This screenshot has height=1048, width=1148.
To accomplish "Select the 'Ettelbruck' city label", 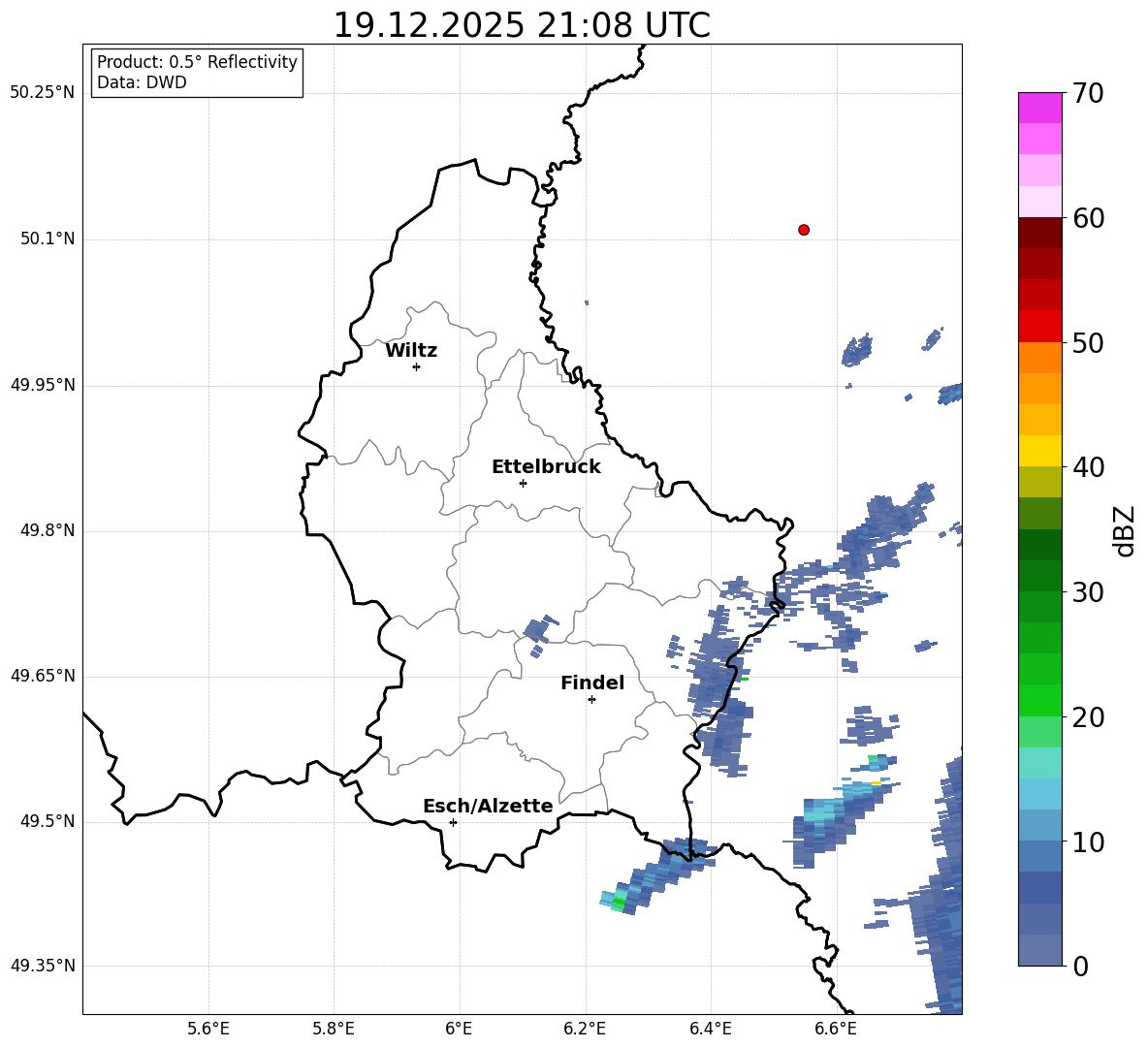I will pos(546,467).
